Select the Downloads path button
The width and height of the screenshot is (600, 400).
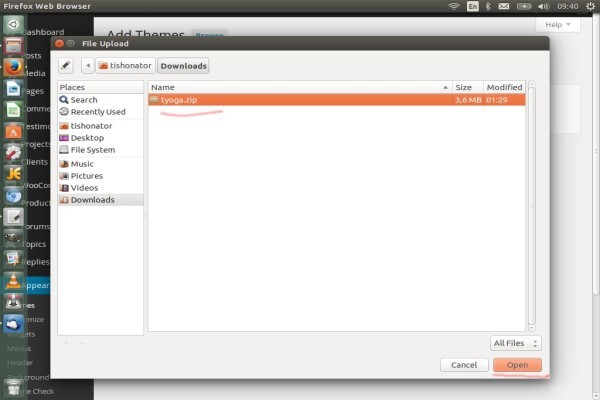tap(183, 65)
